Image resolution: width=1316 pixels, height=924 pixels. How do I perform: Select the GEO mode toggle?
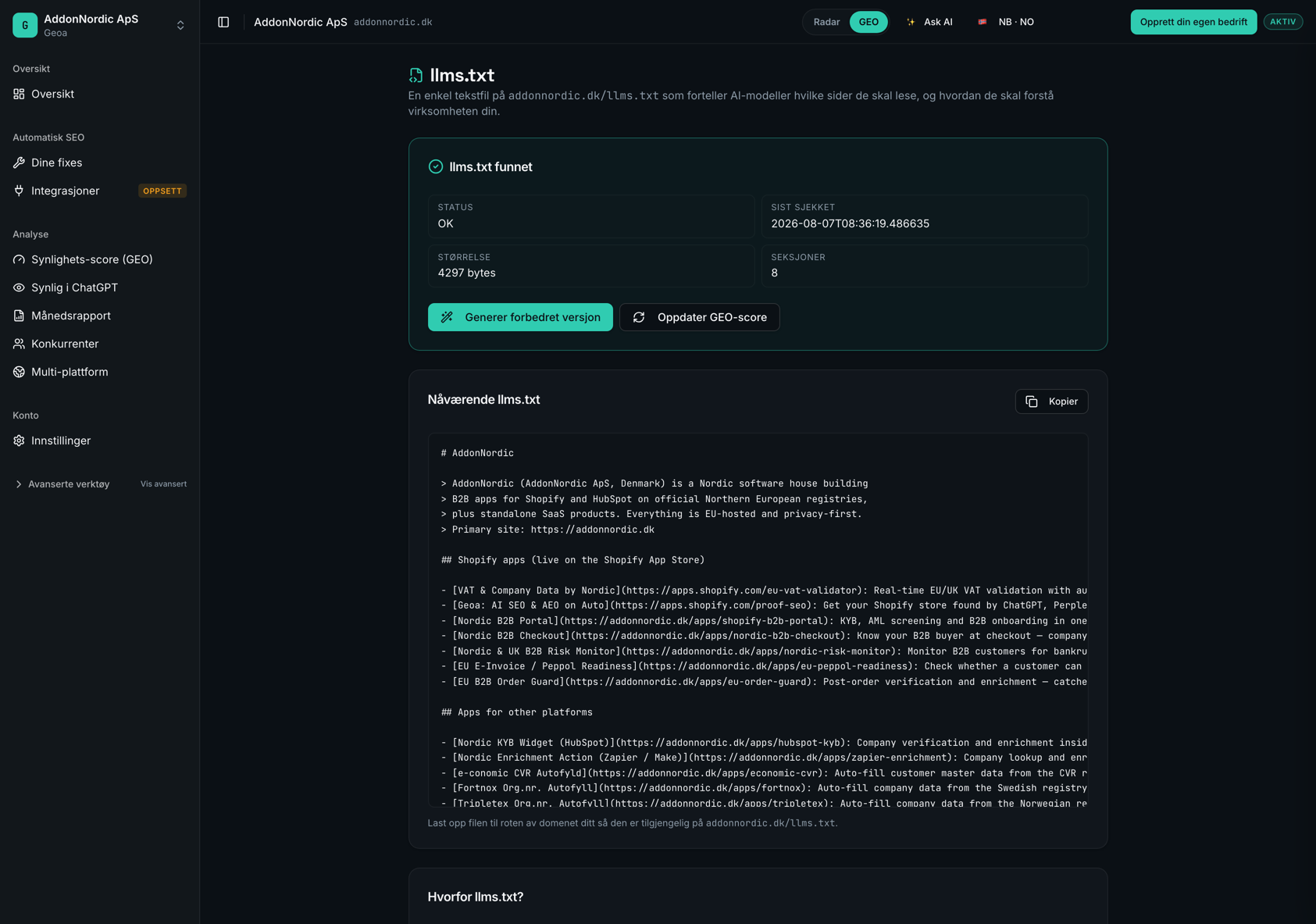pos(868,22)
